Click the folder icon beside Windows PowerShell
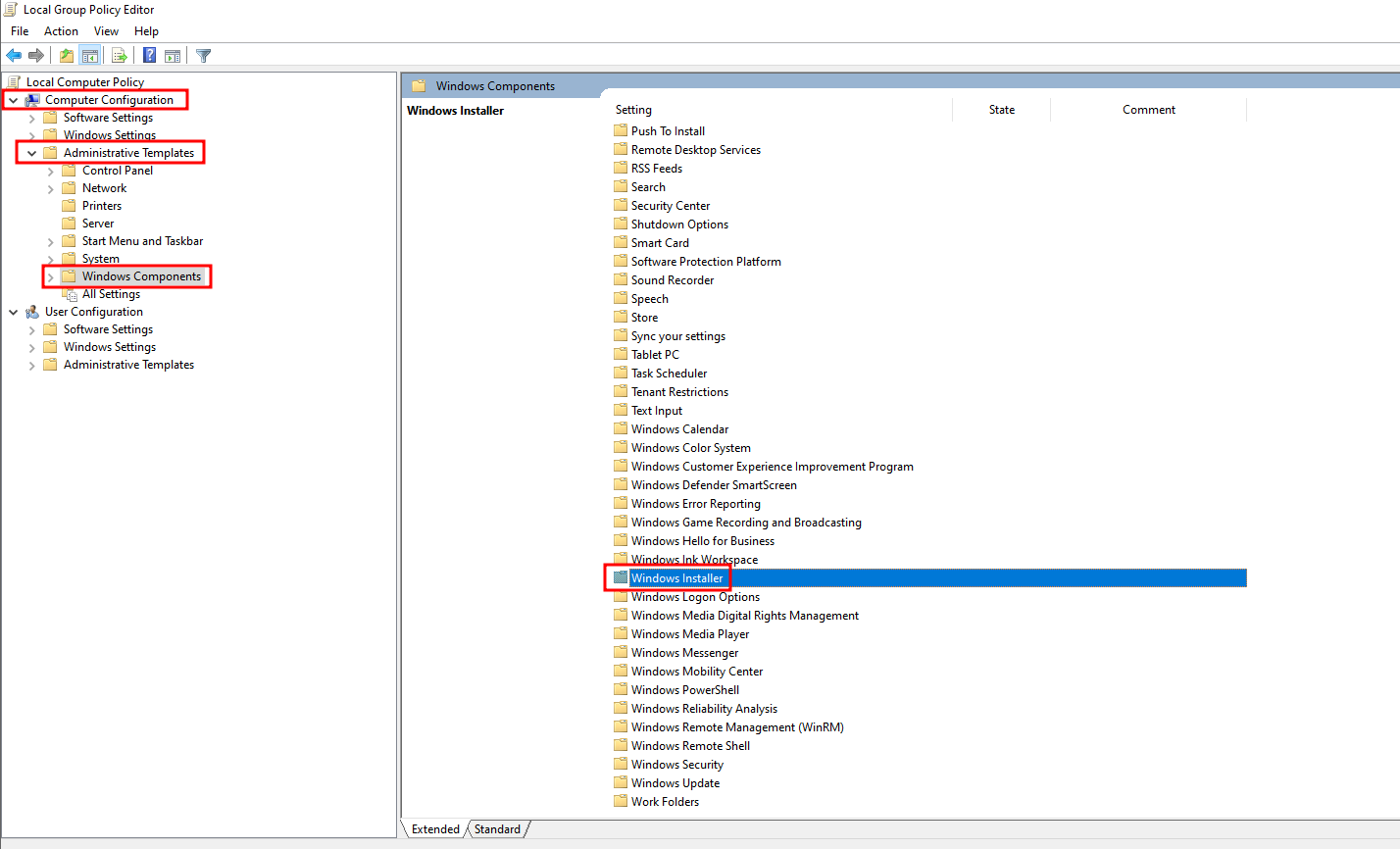The height and width of the screenshot is (849, 1400). coord(621,689)
